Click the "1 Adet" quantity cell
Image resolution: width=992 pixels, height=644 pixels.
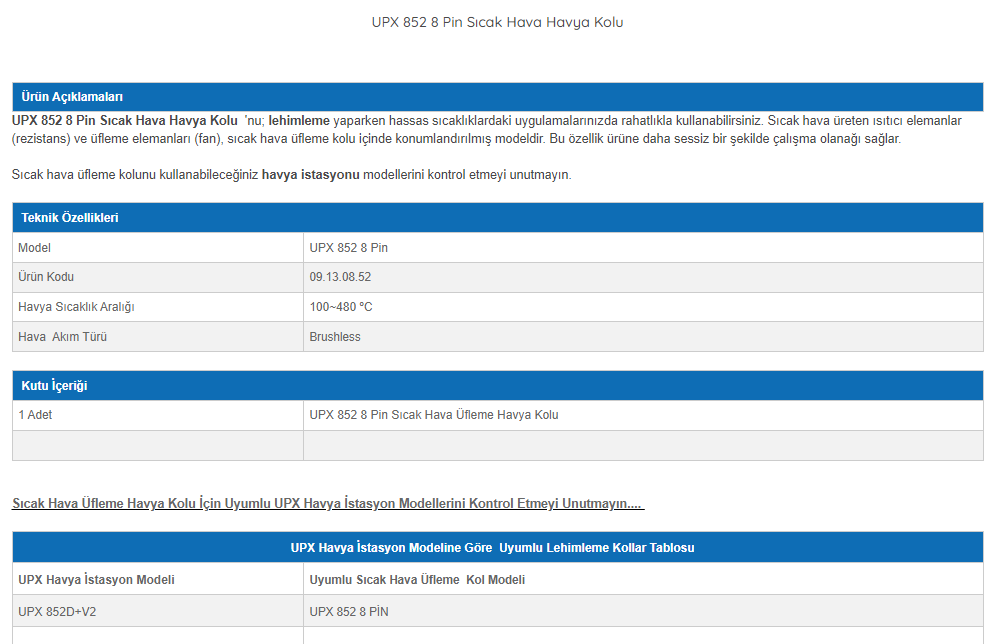point(158,415)
